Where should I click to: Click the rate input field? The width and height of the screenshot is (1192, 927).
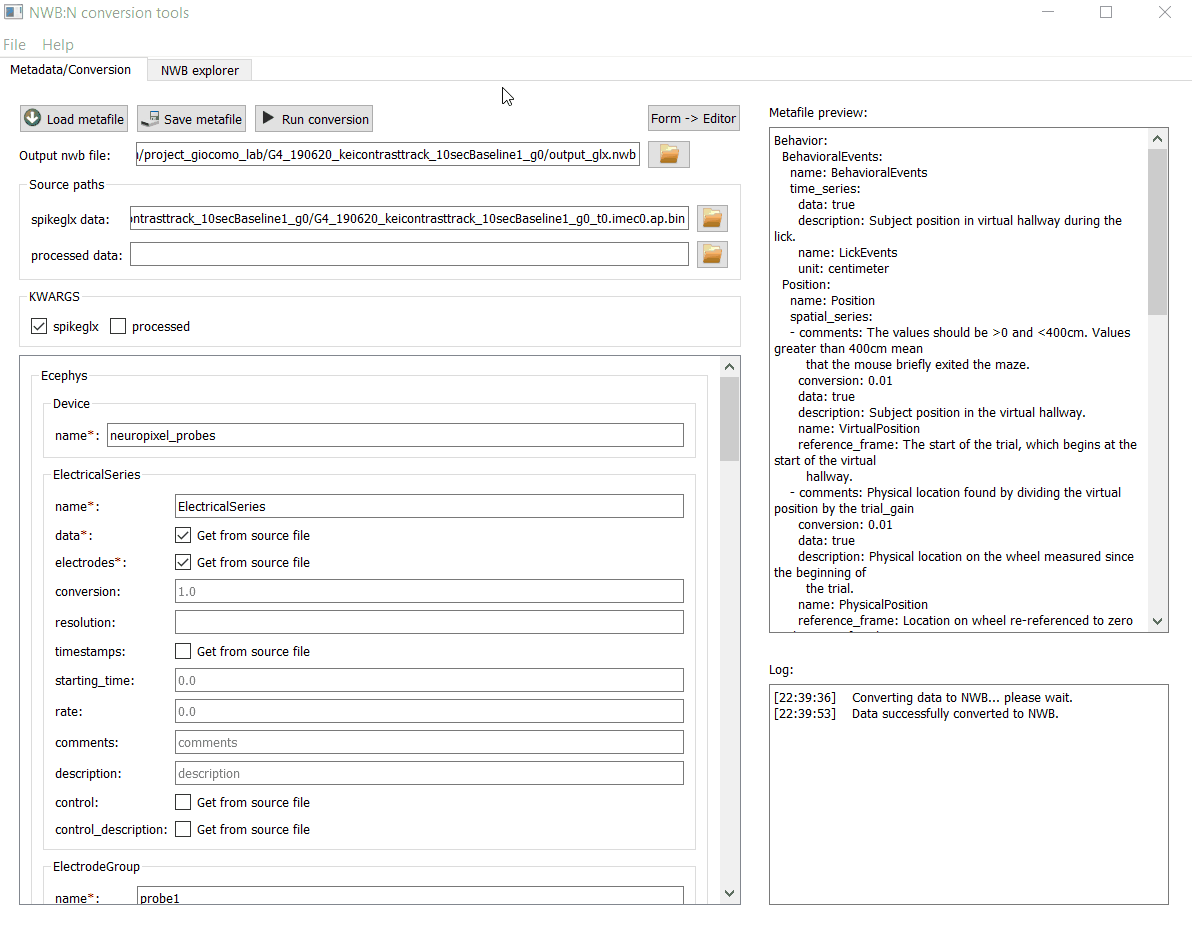tap(430, 711)
